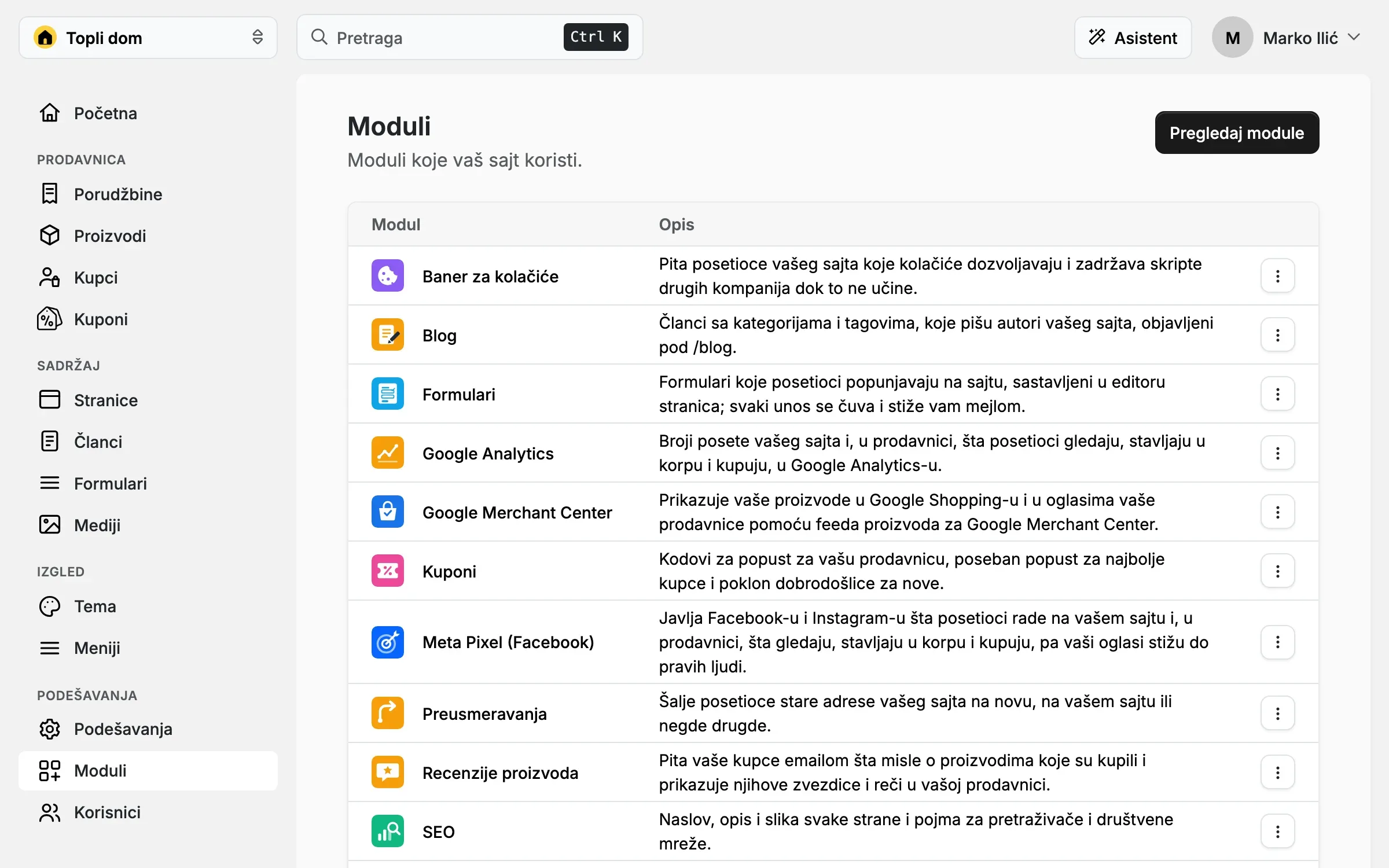Click the Recenzije proizvoda star icon
Screen dimensions: 1389x868
pyautogui.click(x=387, y=773)
